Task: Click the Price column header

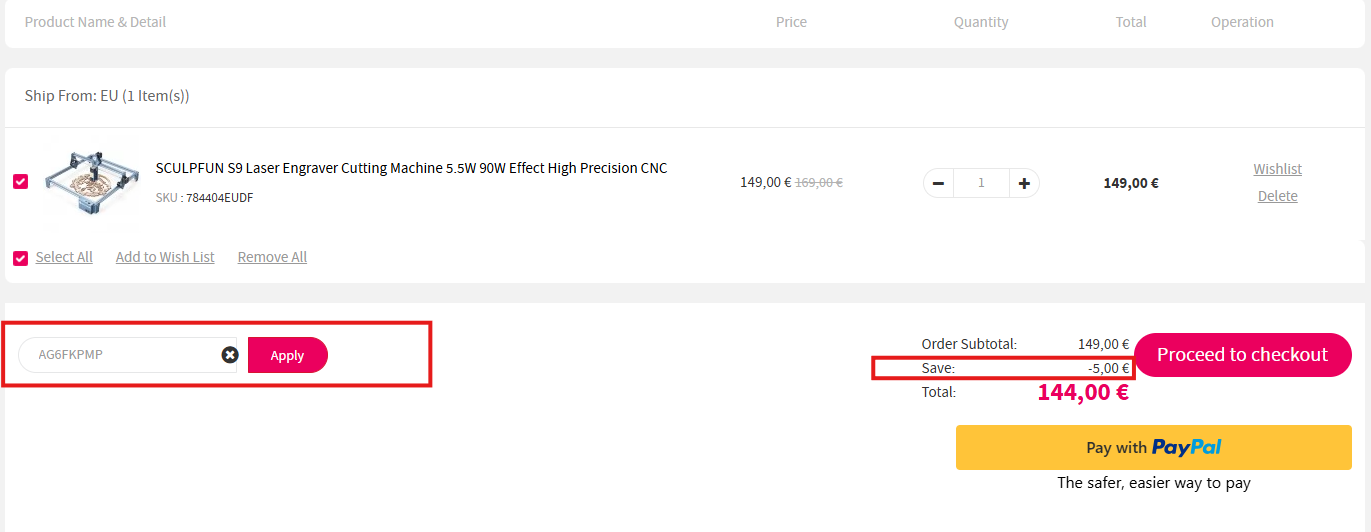Action: click(x=791, y=22)
